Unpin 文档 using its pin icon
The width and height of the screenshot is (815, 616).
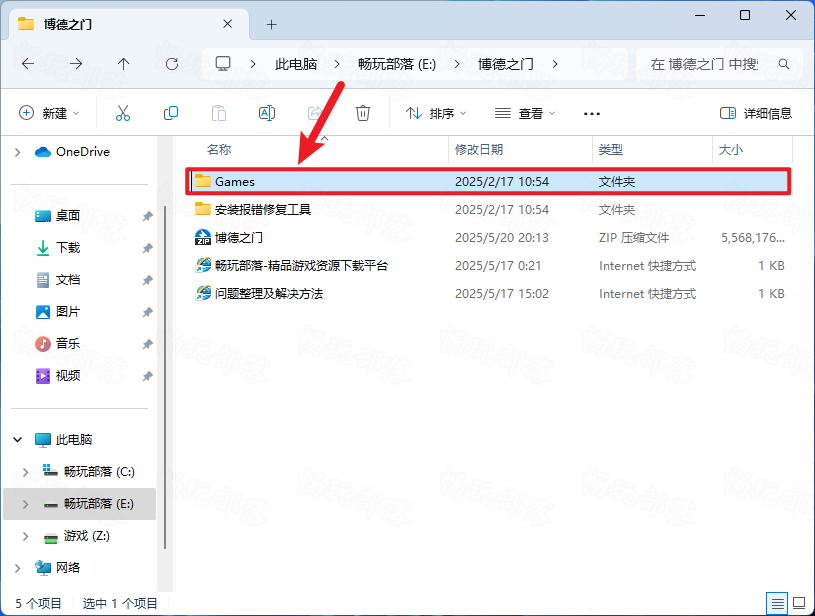coord(148,280)
